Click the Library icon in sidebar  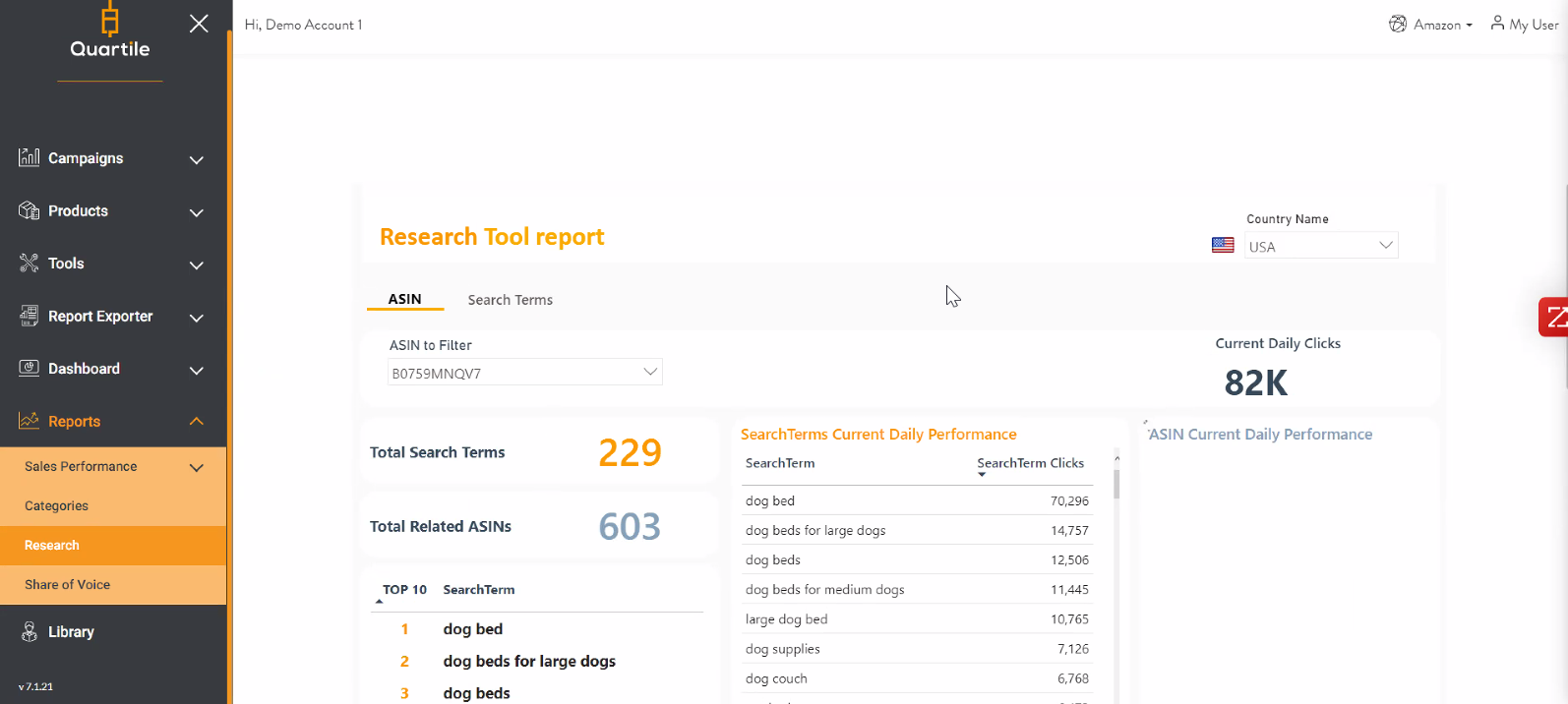coord(30,631)
